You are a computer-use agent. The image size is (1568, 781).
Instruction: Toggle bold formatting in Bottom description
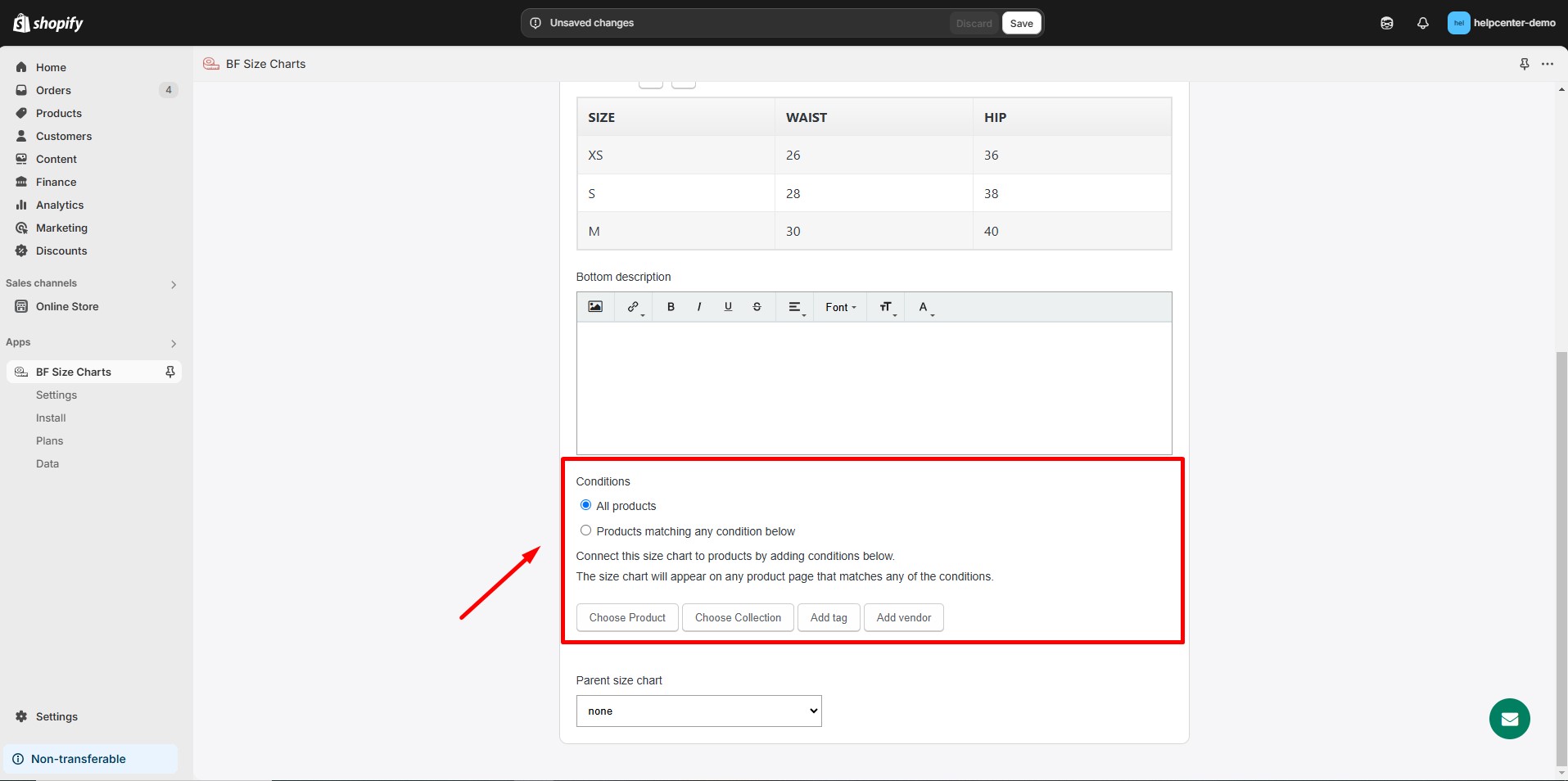671,307
